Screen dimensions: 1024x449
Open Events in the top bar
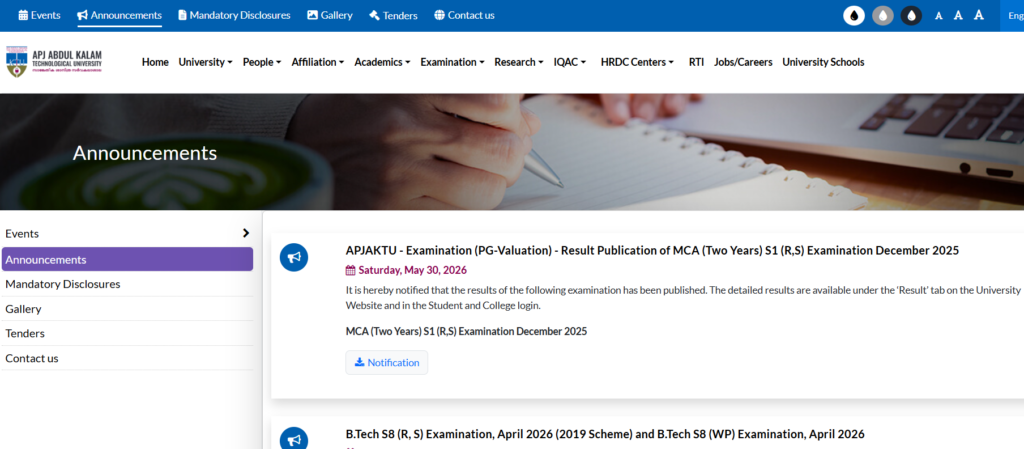point(39,15)
